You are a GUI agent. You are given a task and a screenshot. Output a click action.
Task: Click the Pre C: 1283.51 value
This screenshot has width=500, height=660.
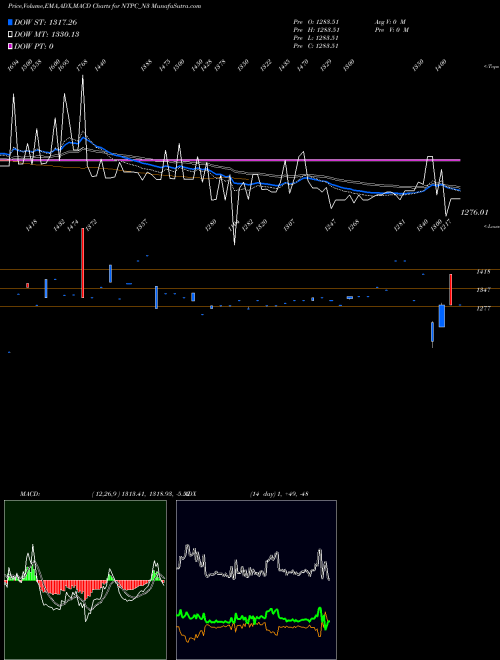(316, 46)
